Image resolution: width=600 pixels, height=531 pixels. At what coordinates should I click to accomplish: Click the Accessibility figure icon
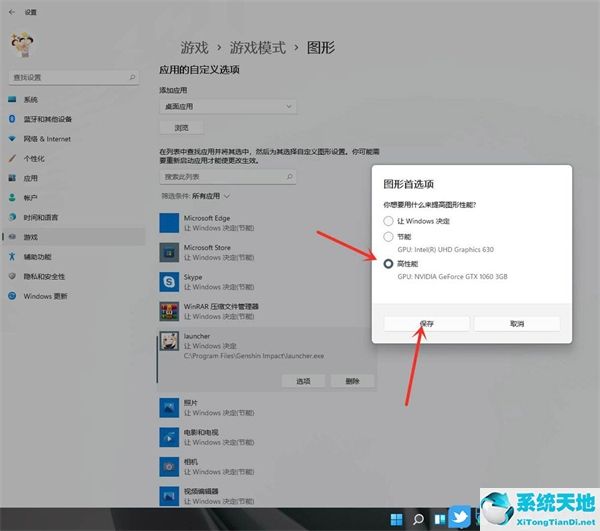click(x=12, y=256)
